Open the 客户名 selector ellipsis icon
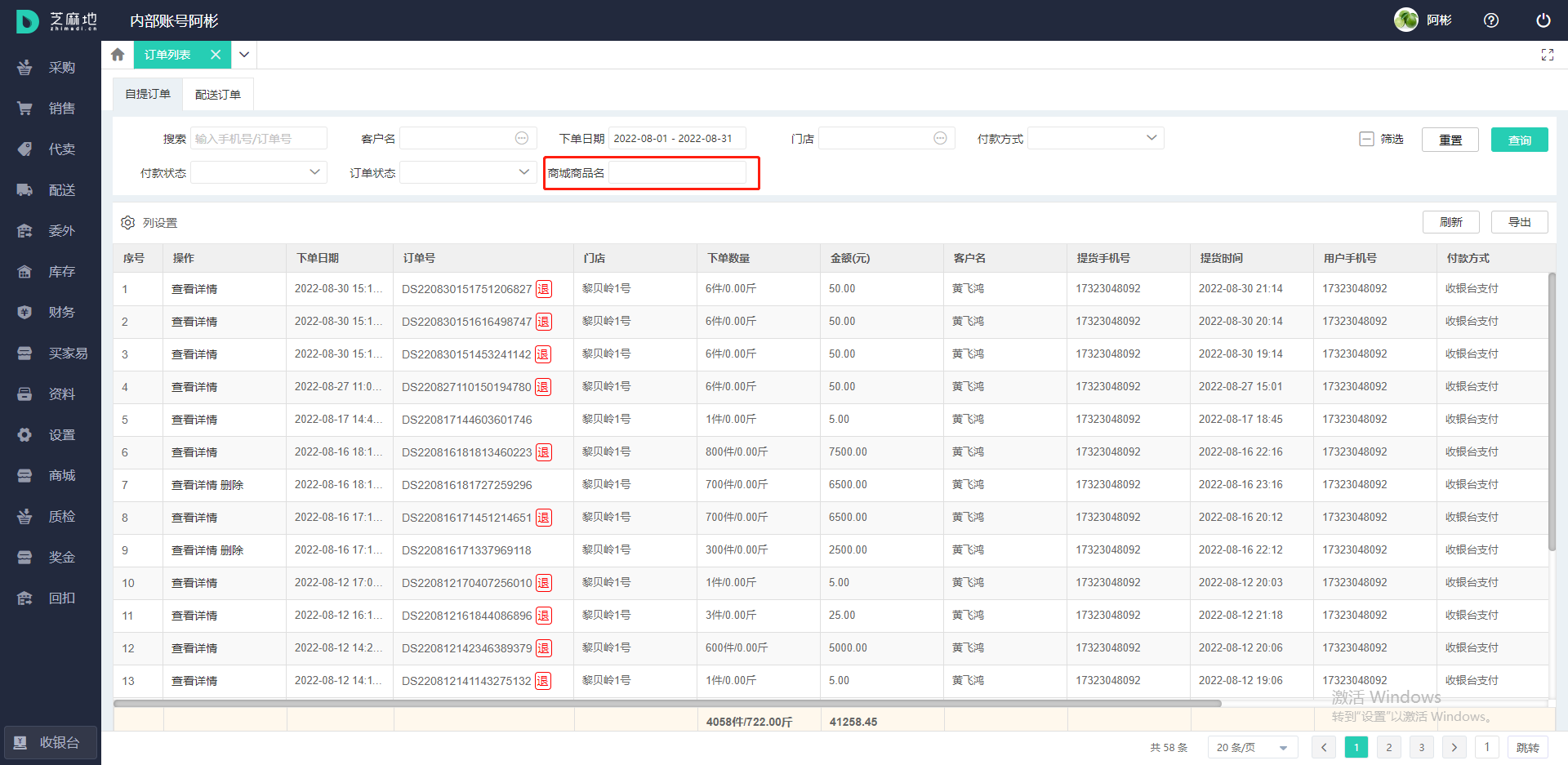 pos(522,138)
